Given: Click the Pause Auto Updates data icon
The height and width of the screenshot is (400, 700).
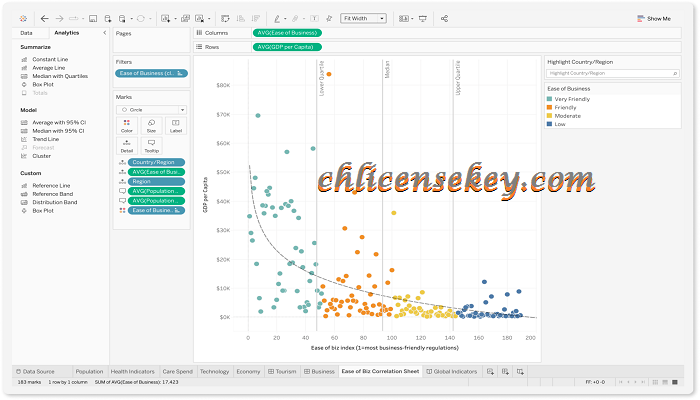Looking at the screenshot, I should [122, 19].
